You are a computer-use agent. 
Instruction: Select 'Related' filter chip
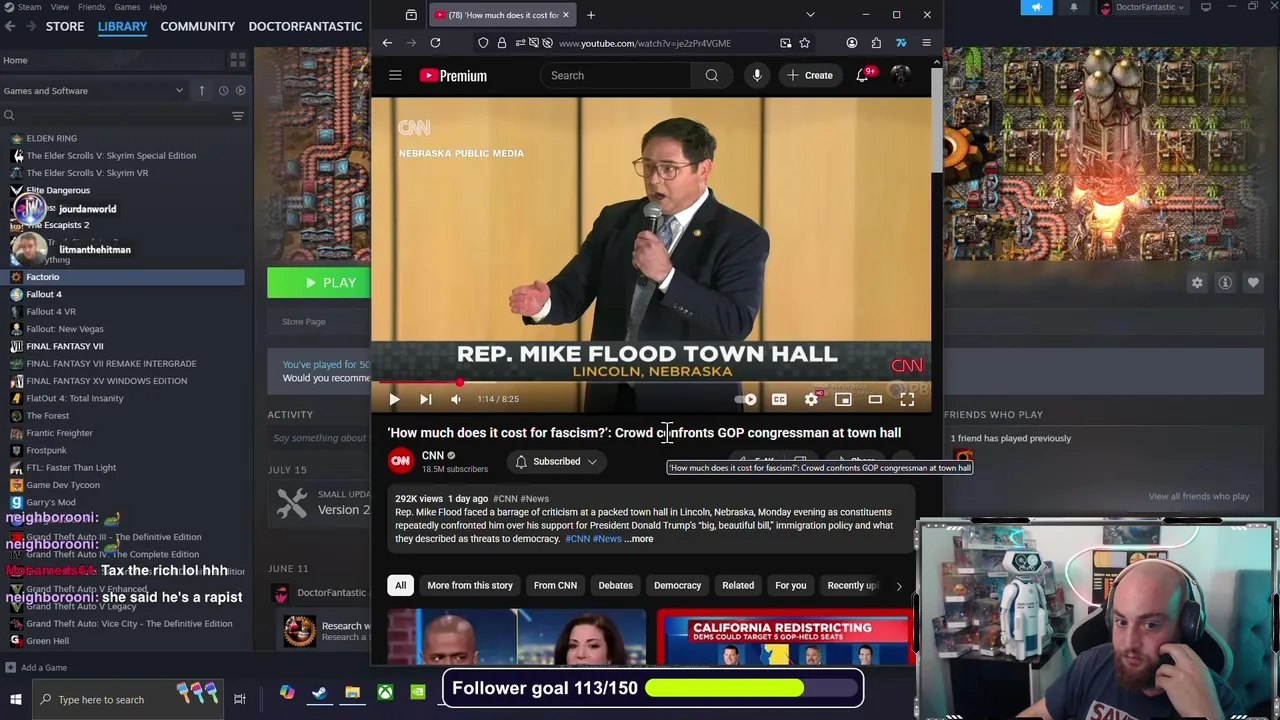738,585
